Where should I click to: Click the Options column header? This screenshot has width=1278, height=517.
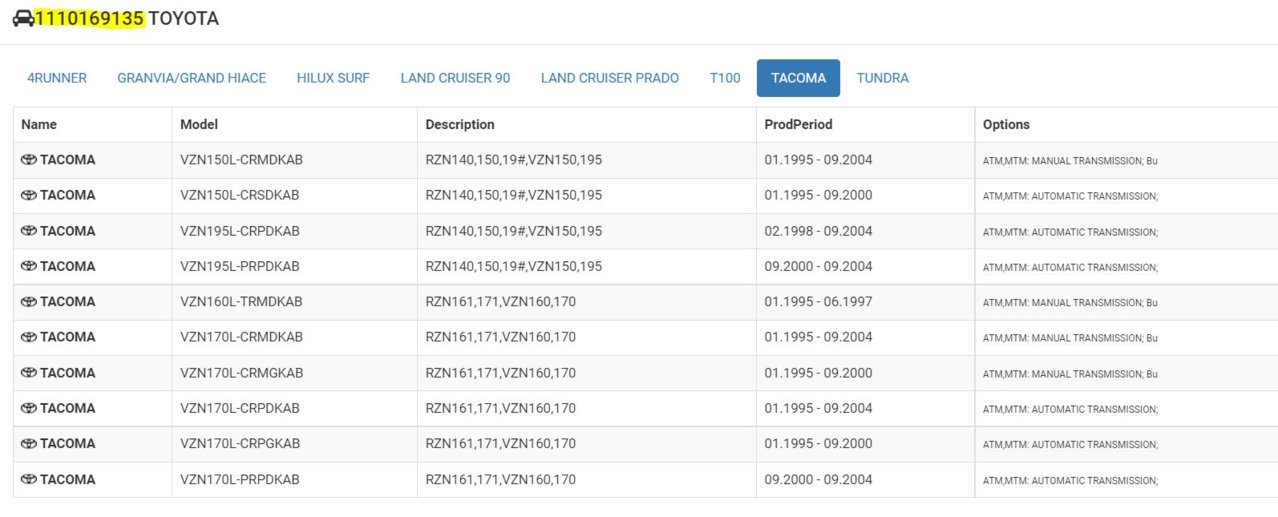click(1006, 125)
